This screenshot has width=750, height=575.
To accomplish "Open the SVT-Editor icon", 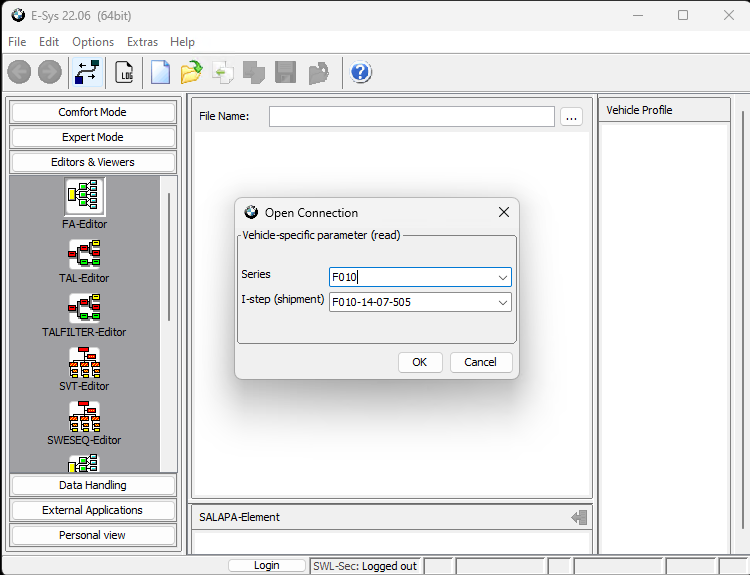I will tap(85, 362).
